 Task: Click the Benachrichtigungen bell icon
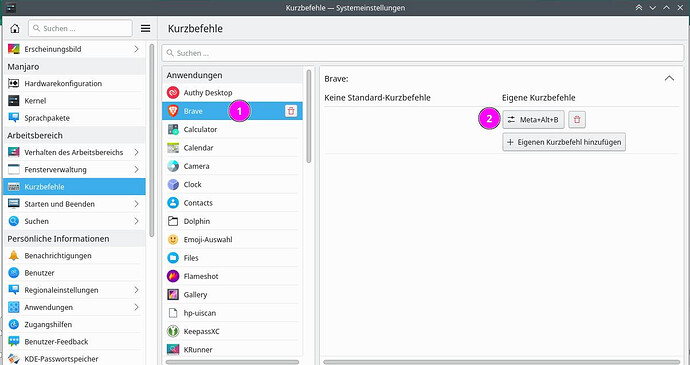[14, 256]
